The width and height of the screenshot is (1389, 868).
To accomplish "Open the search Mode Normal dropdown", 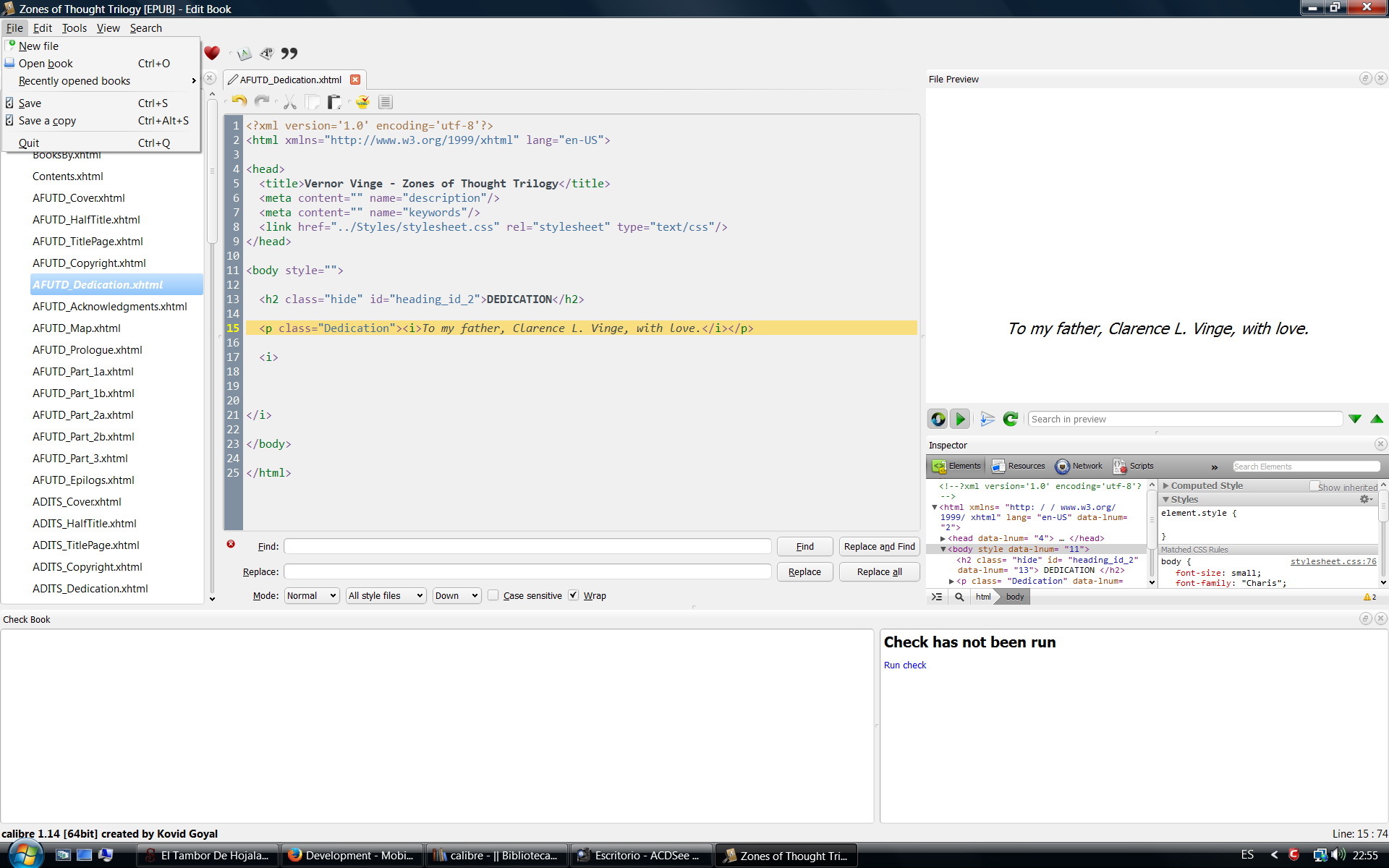I will pos(312,595).
